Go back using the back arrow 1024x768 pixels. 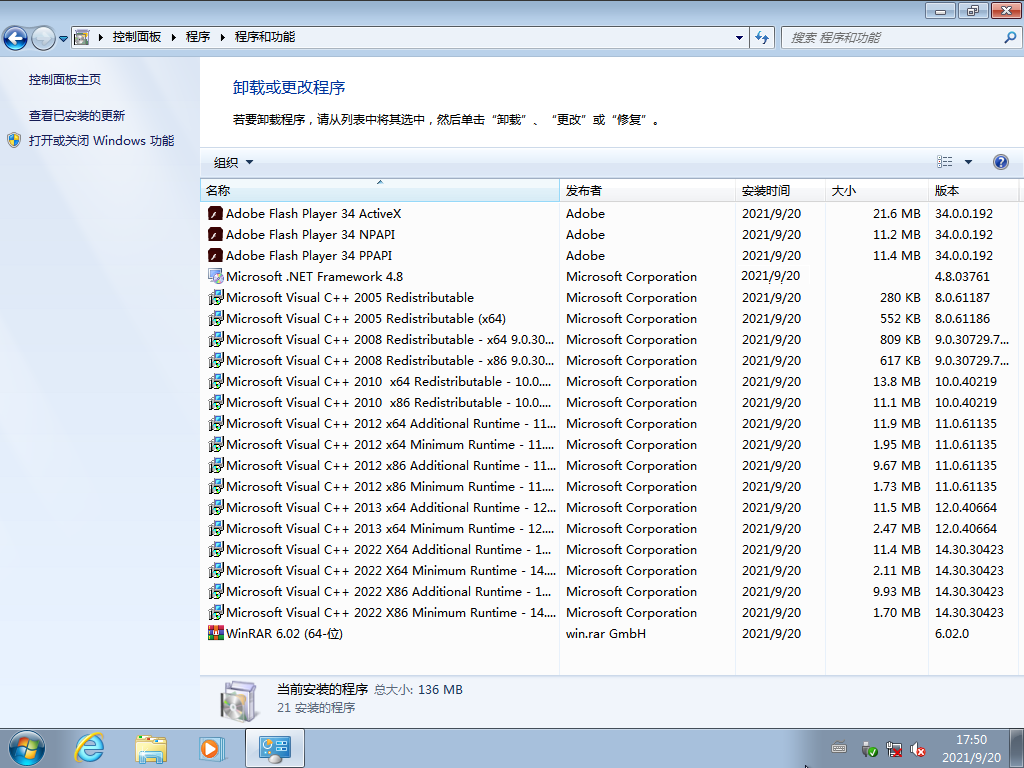click(16, 37)
